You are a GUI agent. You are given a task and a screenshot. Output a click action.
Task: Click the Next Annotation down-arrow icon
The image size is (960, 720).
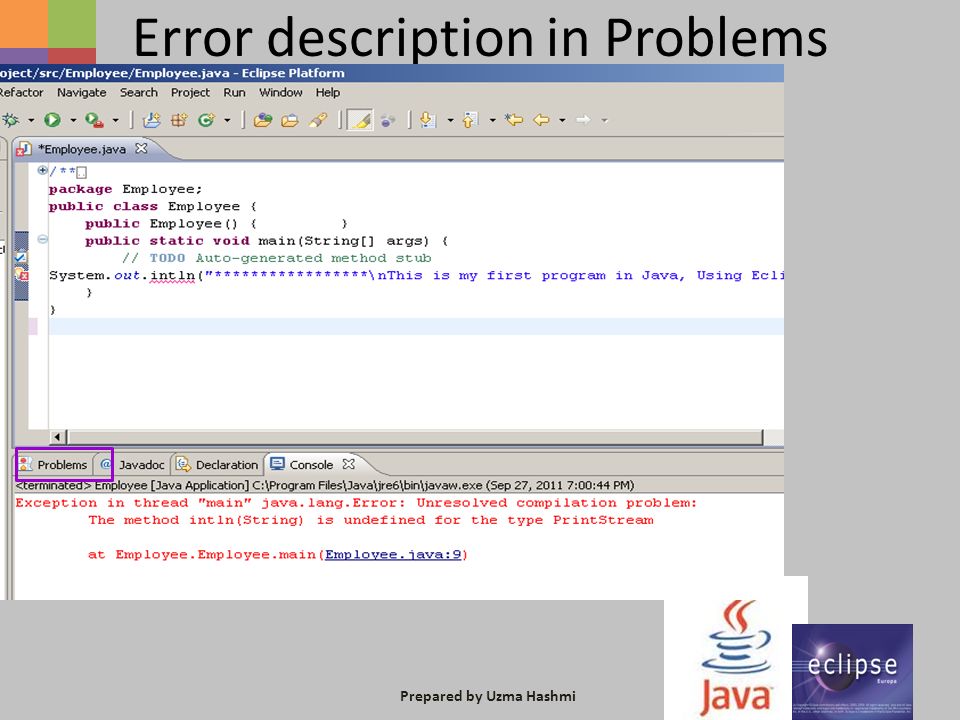coord(428,120)
